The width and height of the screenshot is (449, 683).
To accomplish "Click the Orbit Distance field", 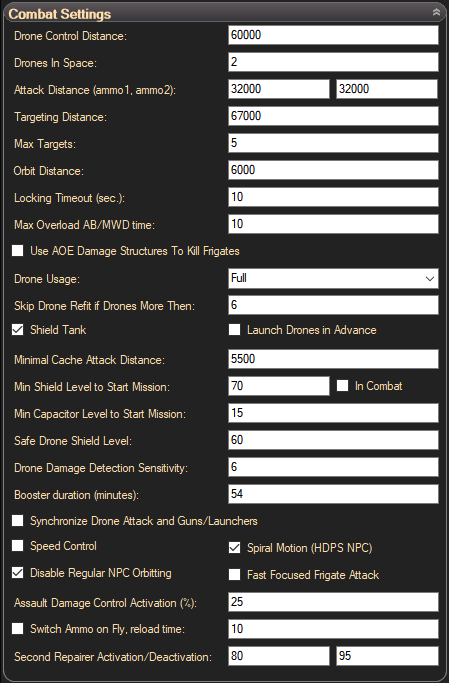I will coord(333,170).
